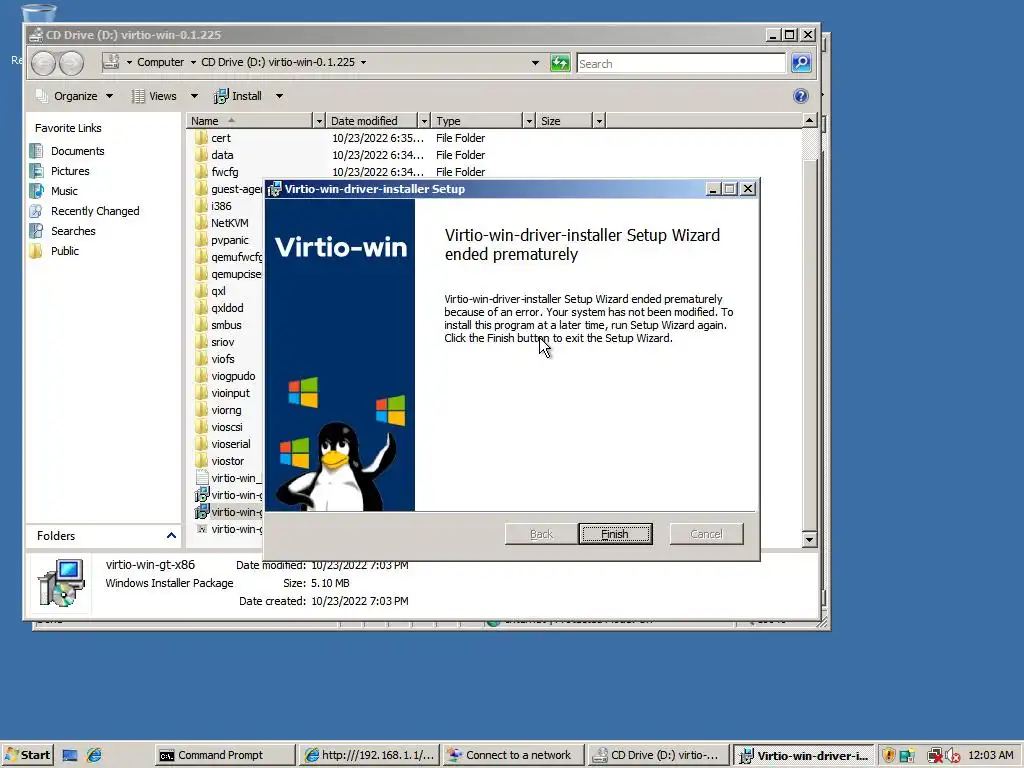Select the qxldod folder
1024x768 pixels.
coord(227,308)
